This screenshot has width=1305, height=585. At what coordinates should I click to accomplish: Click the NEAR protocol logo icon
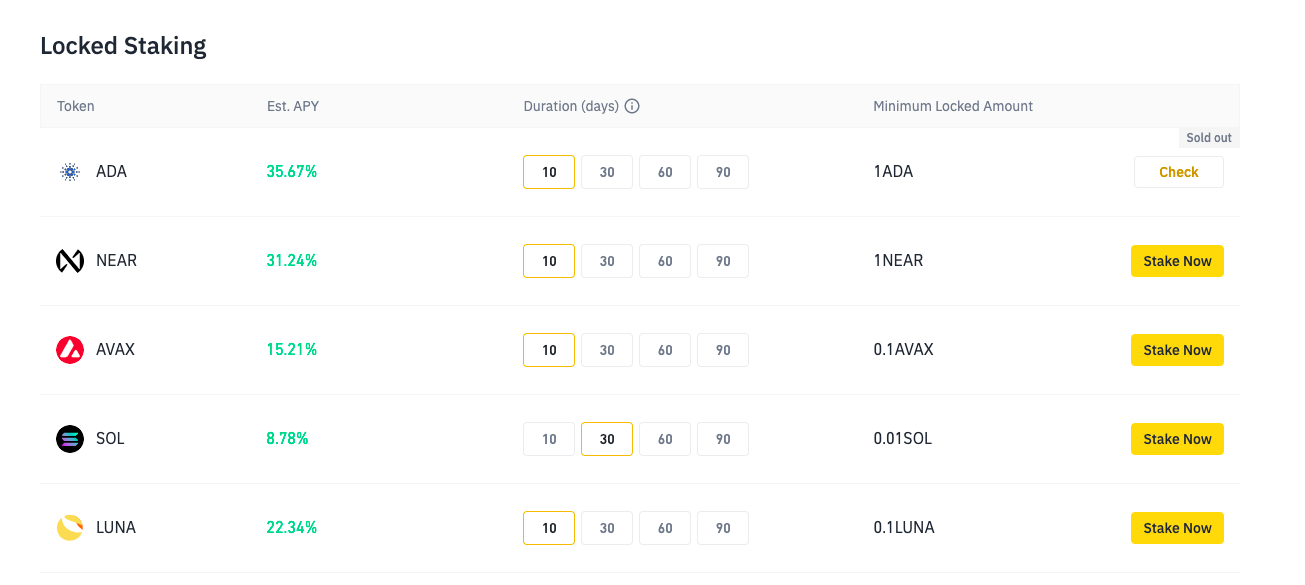point(70,261)
